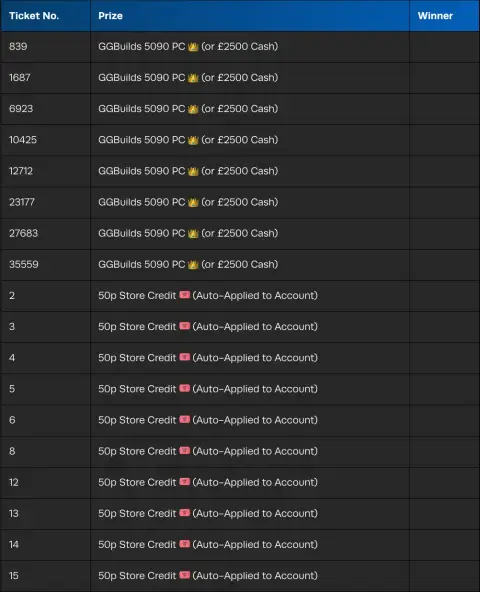Click the prize text for ticket 1687

point(188,78)
